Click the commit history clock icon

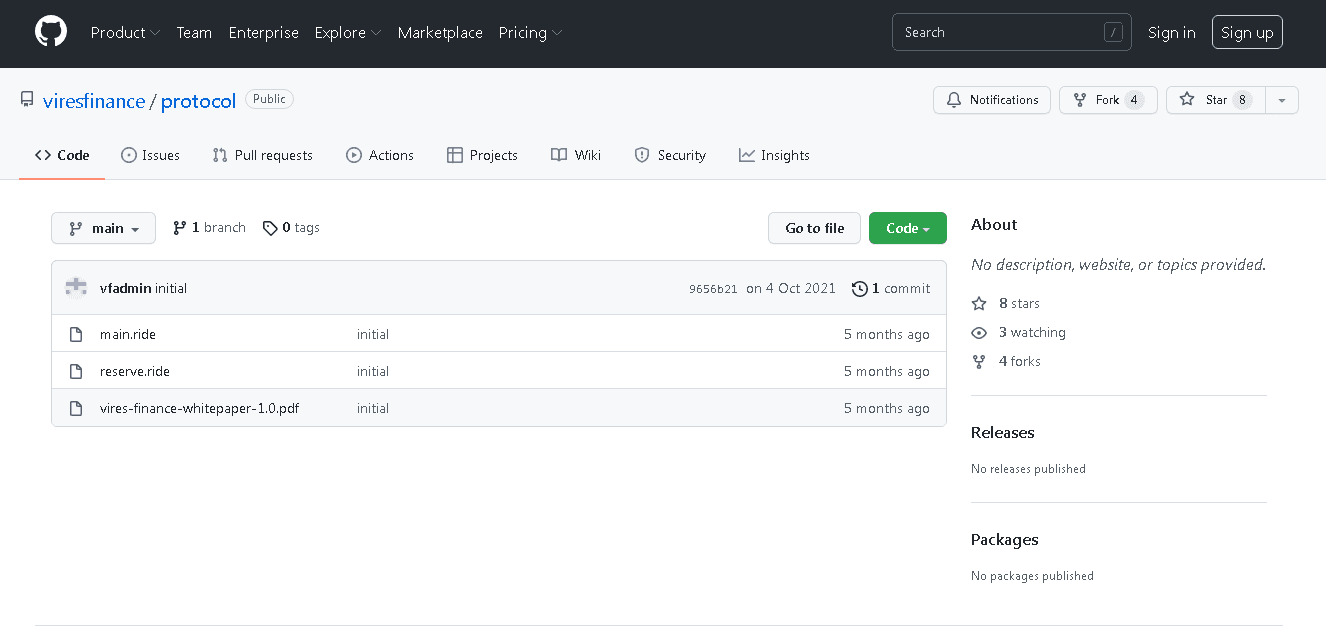pos(859,289)
